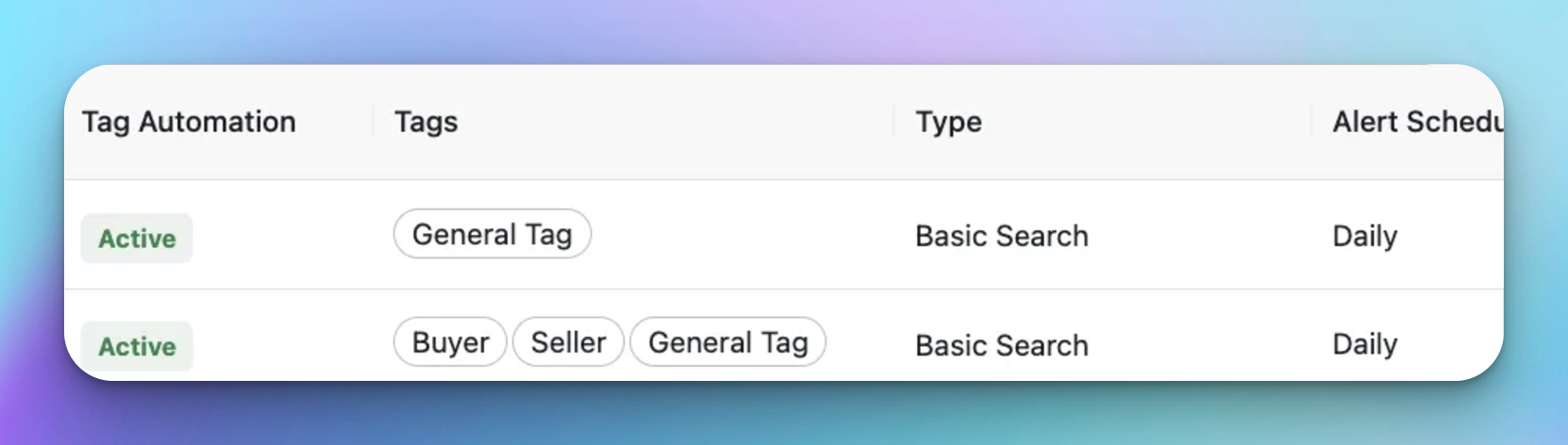Click the Active badge in the second row
The width and height of the screenshot is (1568, 445).
pyautogui.click(x=137, y=346)
